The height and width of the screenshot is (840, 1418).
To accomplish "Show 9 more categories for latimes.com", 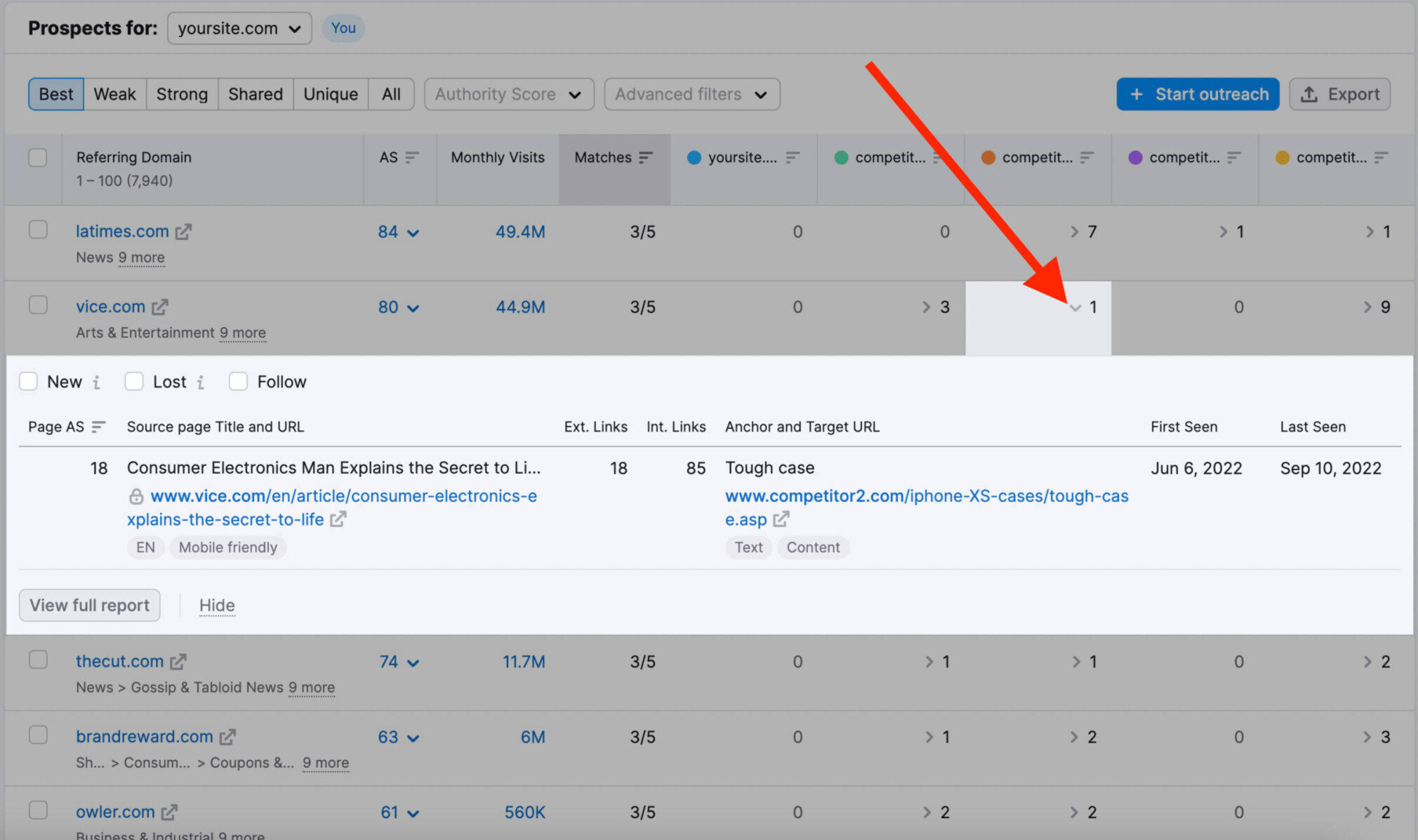I will (142, 258).
